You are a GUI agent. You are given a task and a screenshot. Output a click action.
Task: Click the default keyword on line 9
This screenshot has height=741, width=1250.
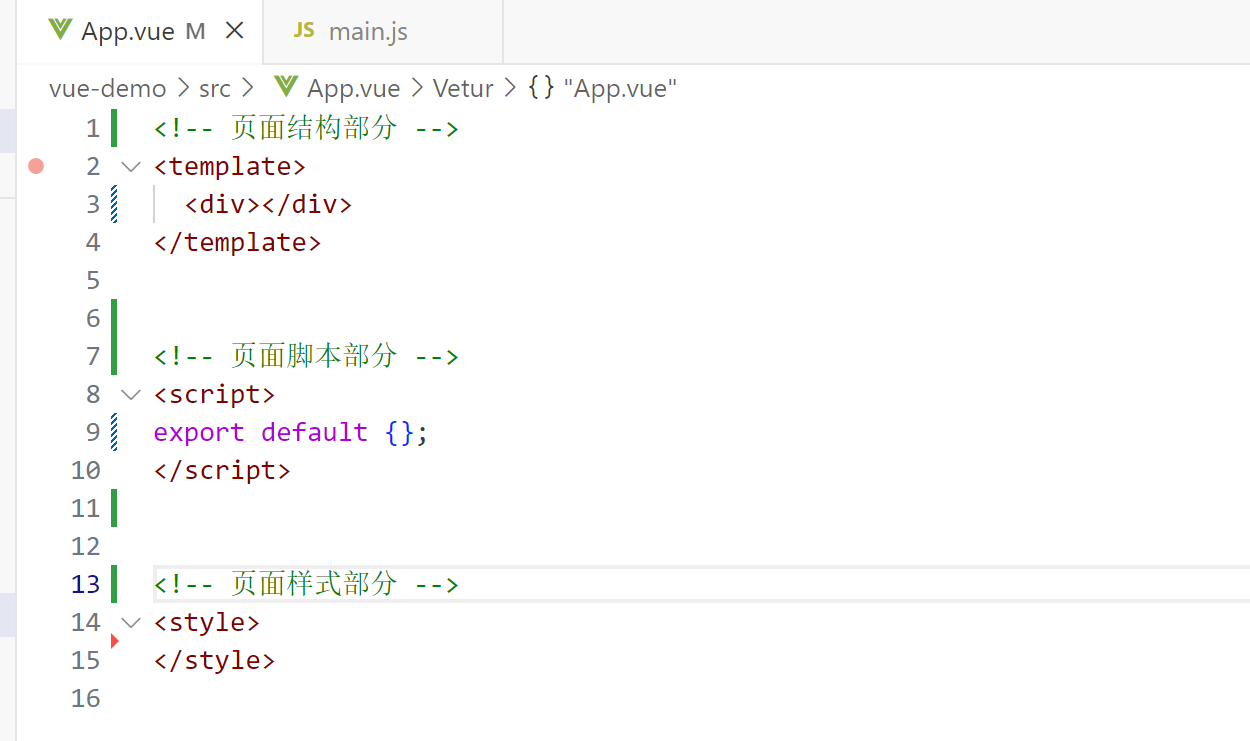(314, 432)
